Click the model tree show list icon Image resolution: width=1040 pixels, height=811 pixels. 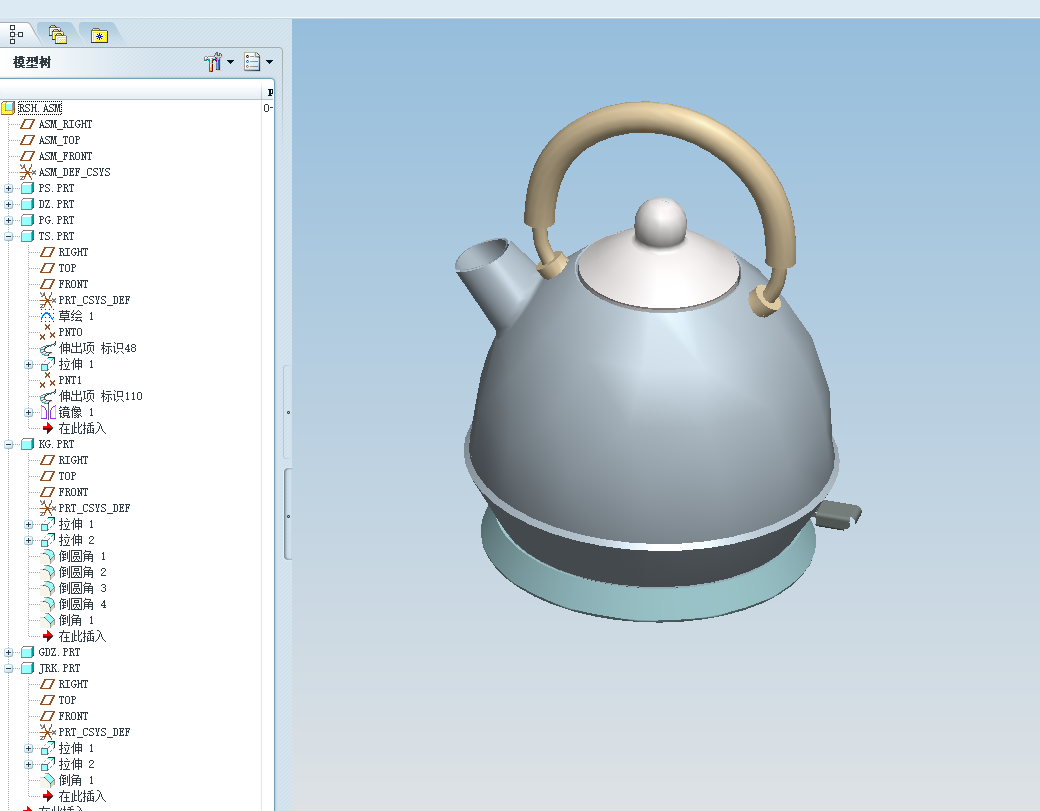click(252, 62)
